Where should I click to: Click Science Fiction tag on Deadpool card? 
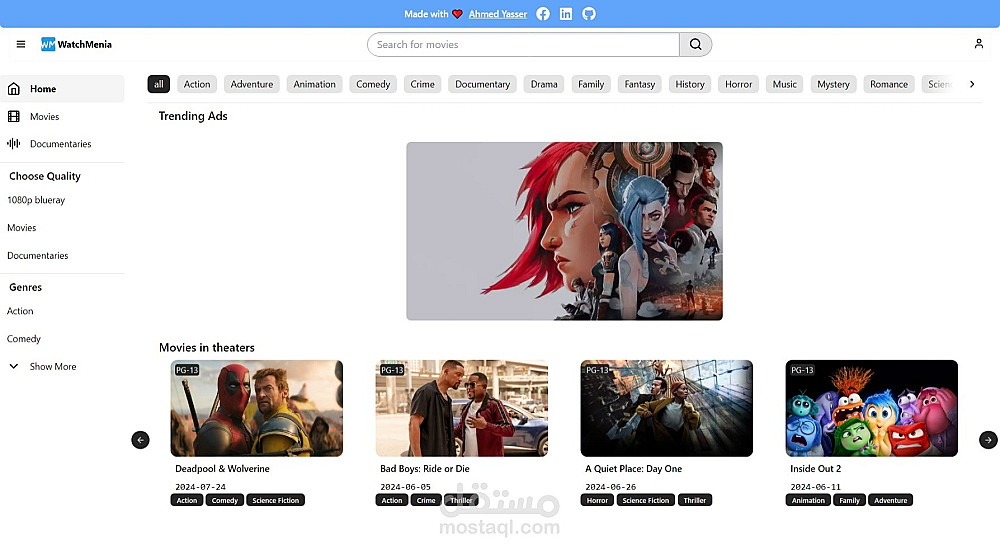tap(276, 501)
